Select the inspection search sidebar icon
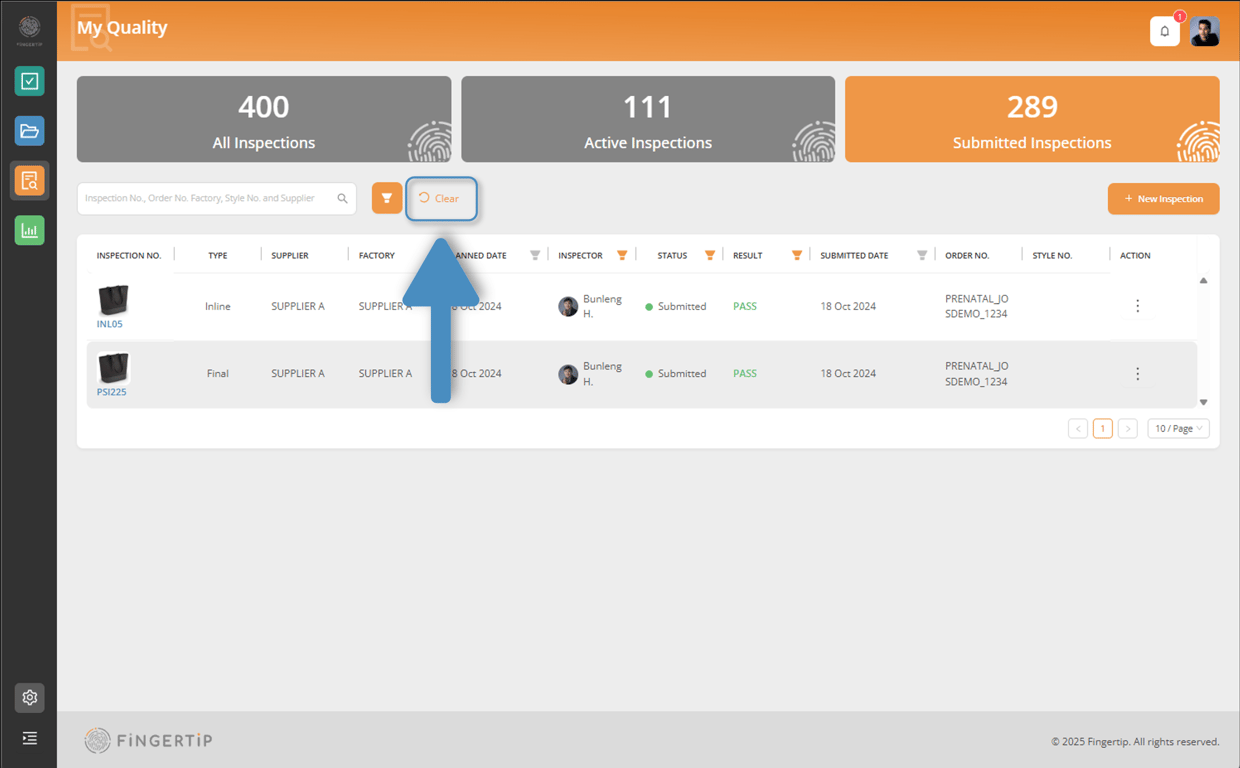Viewport: 1240px width, 768px height. (29, 181)
